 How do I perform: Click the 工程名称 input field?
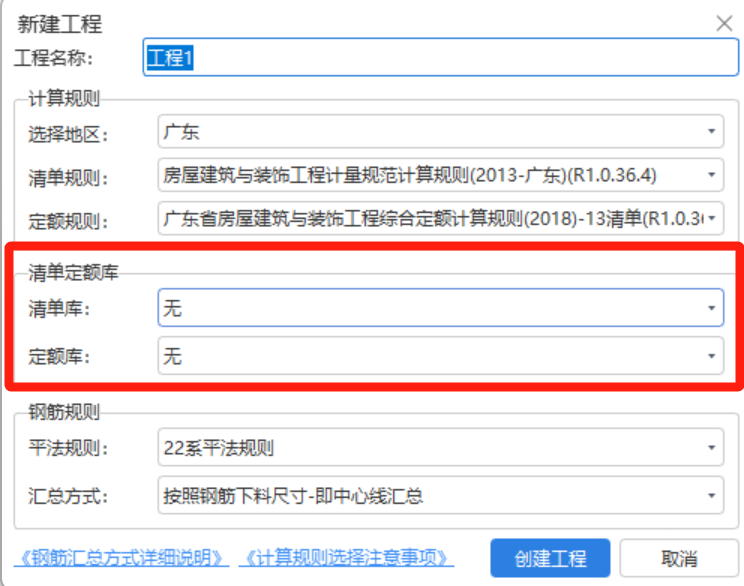coord(440,57)
